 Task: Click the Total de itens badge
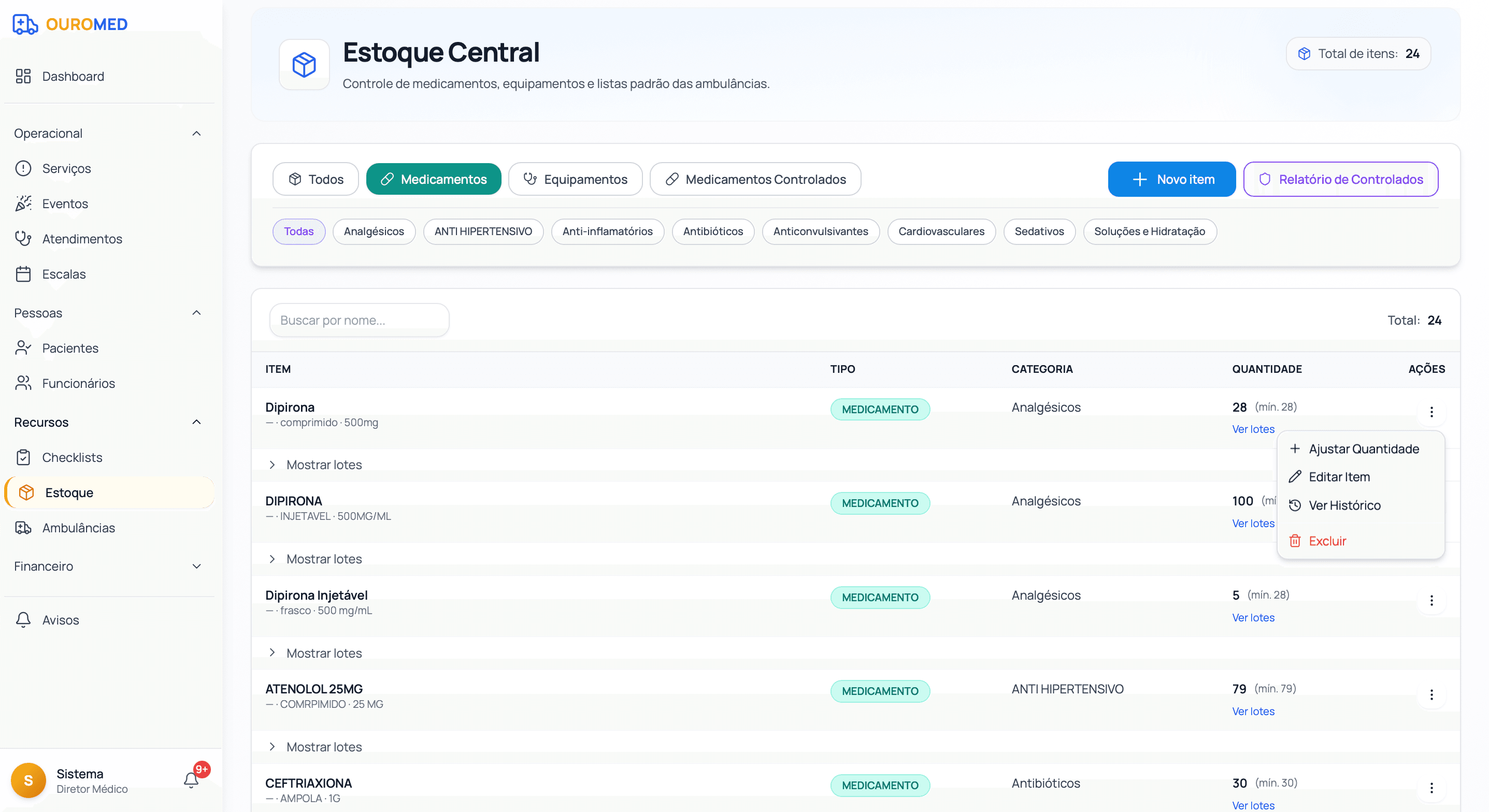click(x=1358, y=54)
